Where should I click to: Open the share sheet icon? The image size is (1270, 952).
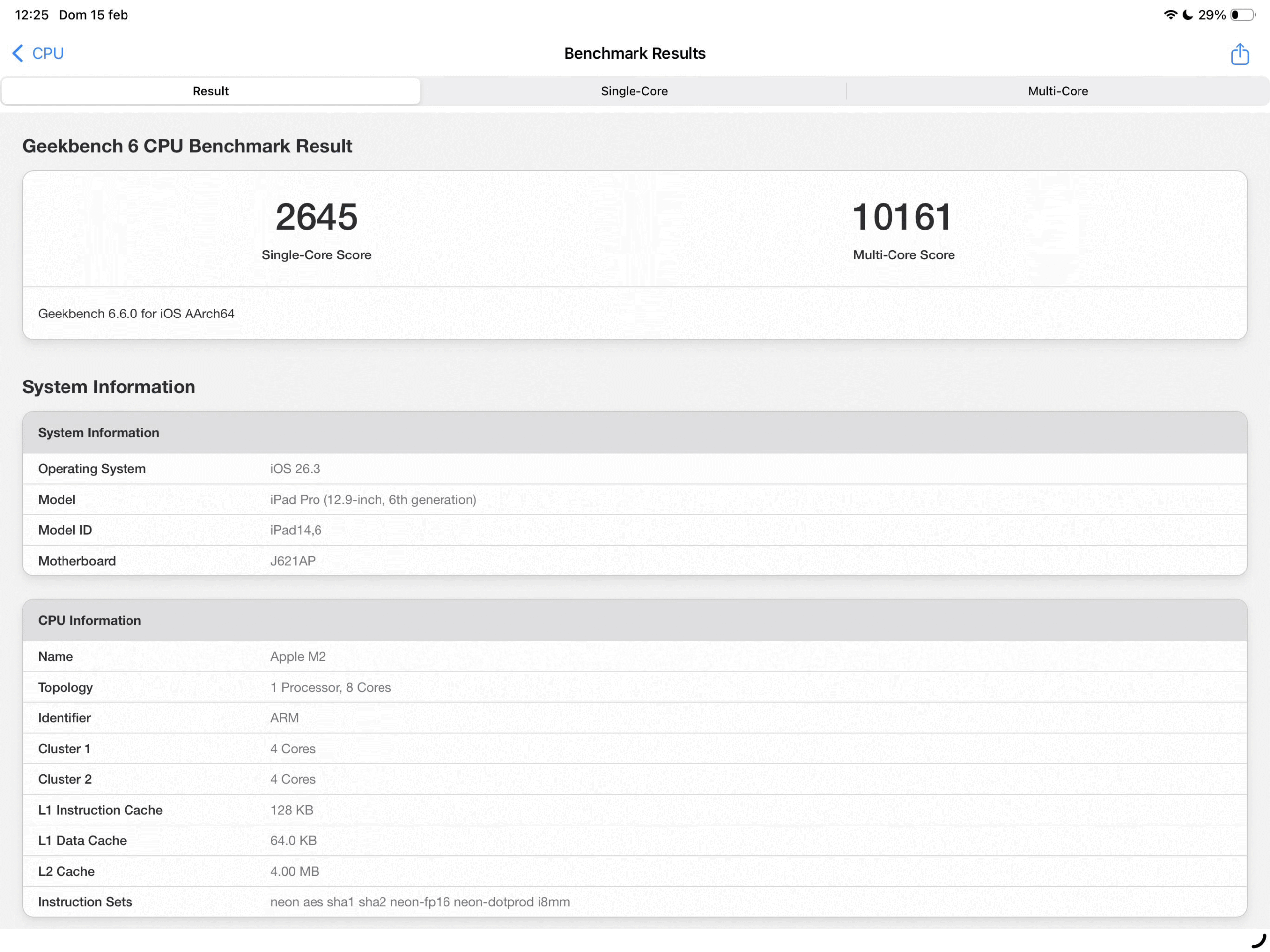[x=1239, y=54]
